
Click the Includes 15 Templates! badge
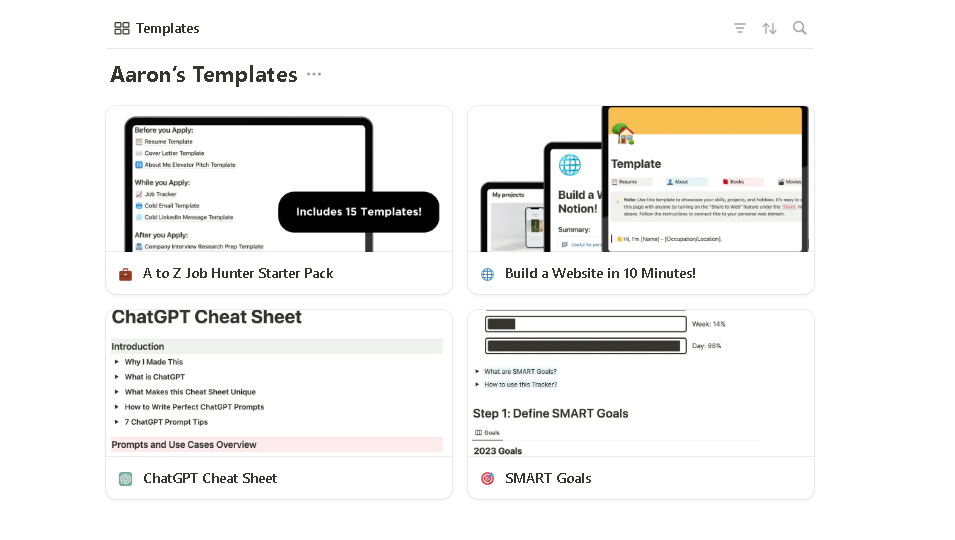(359, 212)
